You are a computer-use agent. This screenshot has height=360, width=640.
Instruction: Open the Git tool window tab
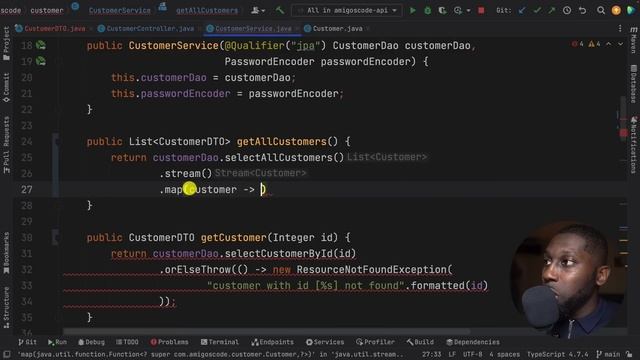pyautogui.click(x=27, y=342)
